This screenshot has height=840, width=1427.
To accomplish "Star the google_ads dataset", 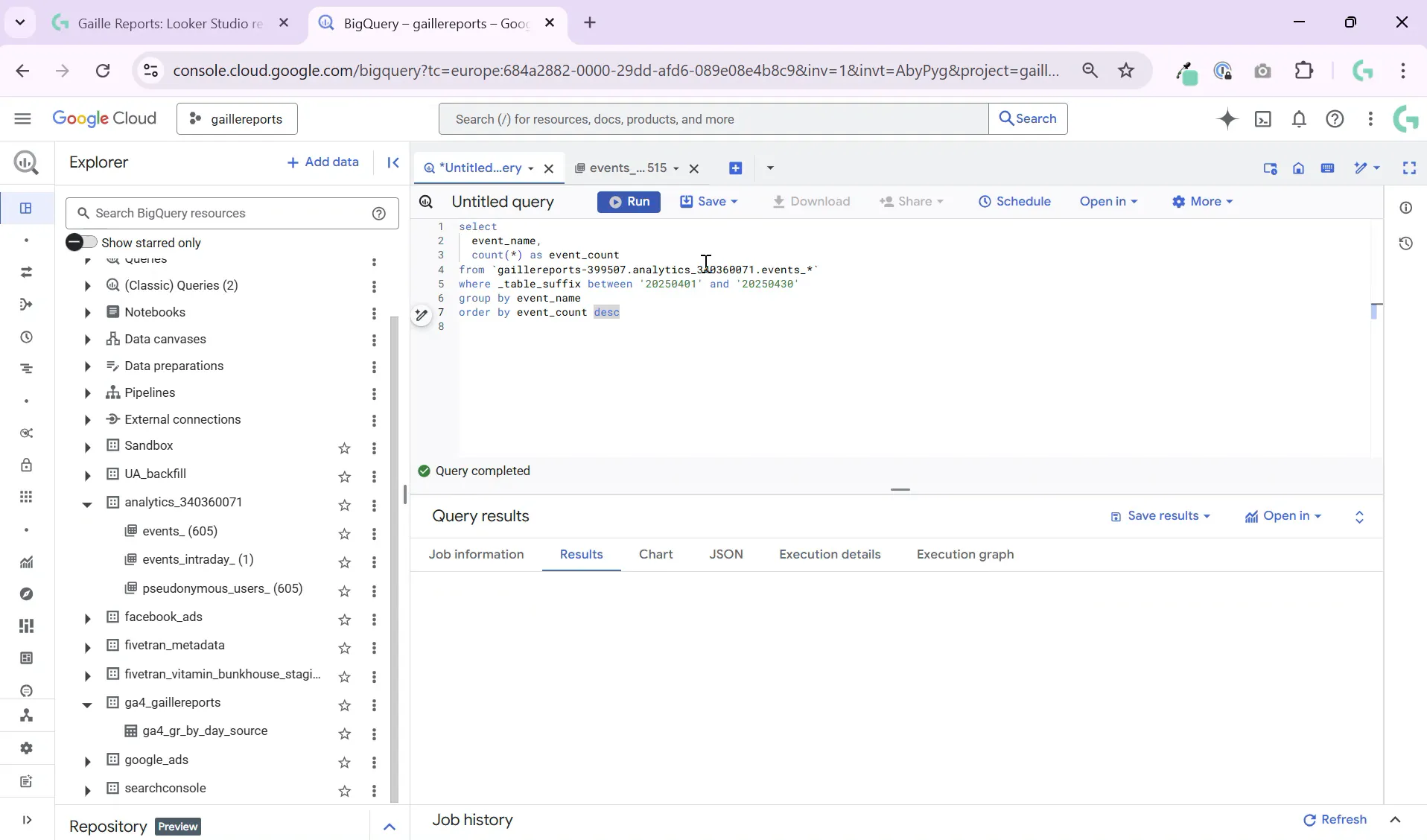I will 344,763.
